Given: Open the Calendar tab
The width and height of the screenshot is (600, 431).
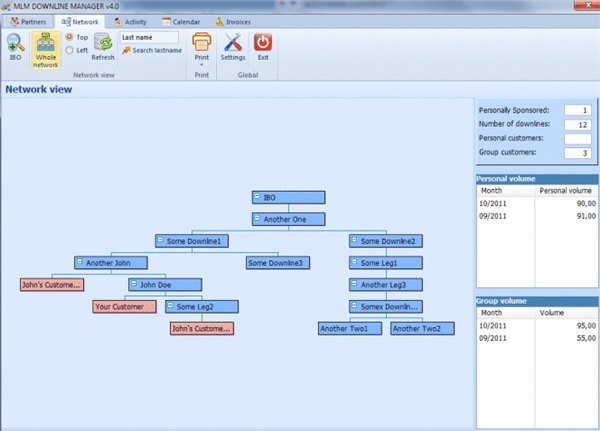Looking at the screenshot, I should pyautogui.click(x=181, y=22).
